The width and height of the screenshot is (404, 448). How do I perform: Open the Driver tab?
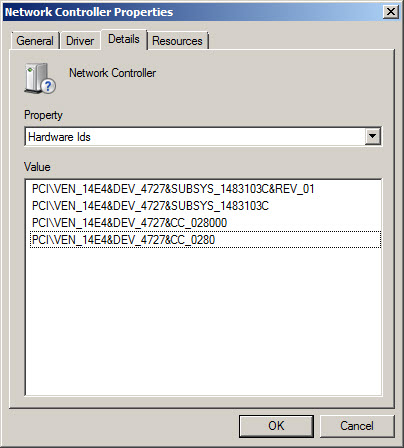[80, 41]
